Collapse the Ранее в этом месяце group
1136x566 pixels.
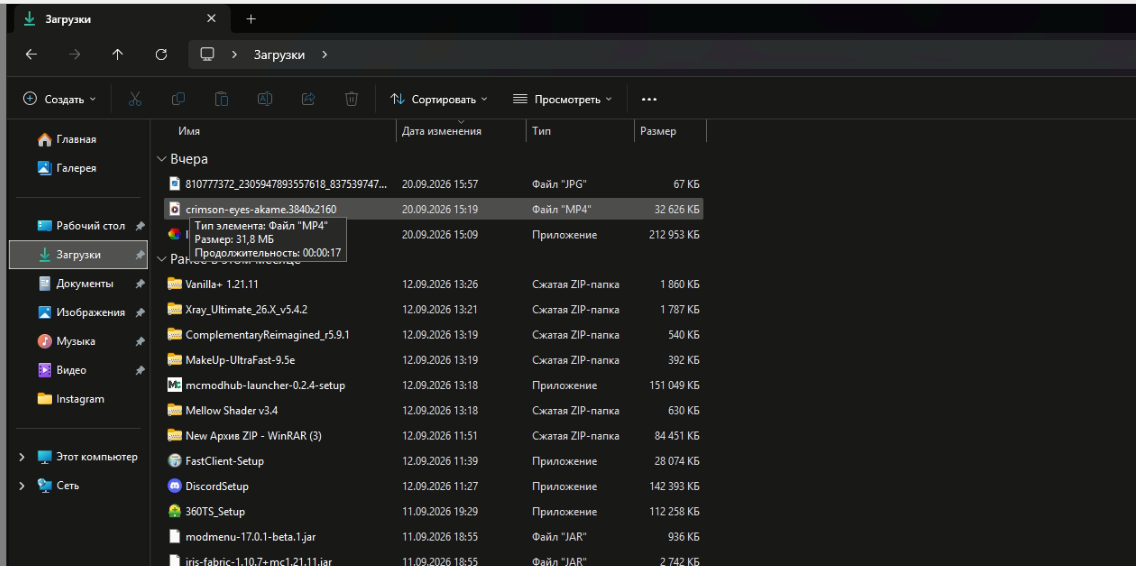coord(161,259)
